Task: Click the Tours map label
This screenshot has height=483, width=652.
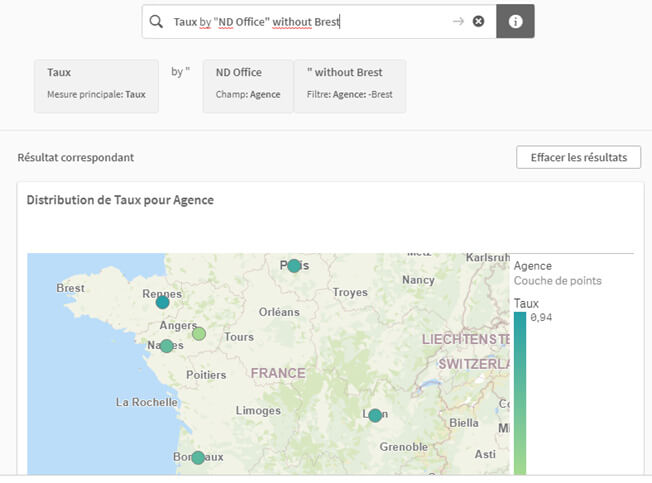Action: tap(239, 337)
